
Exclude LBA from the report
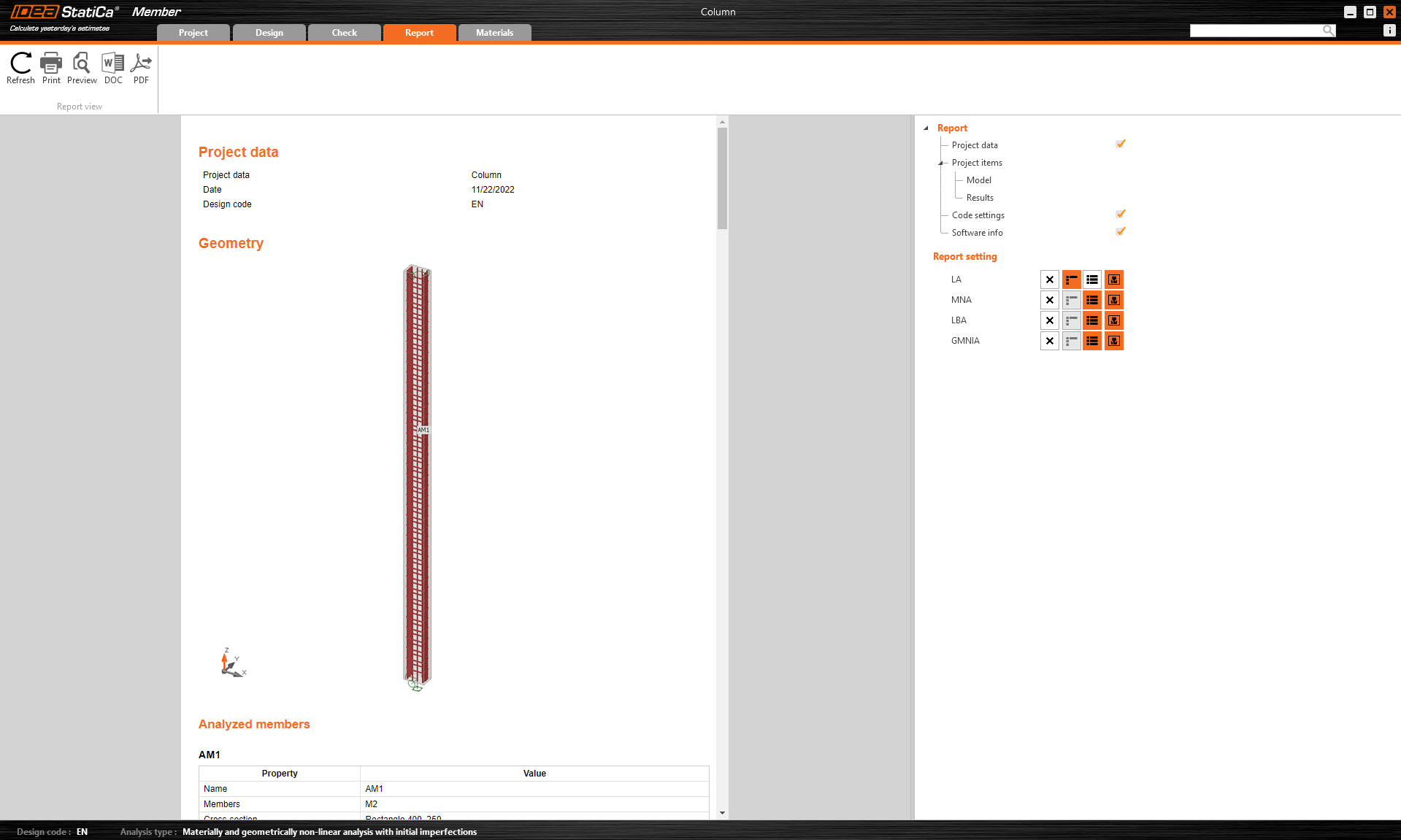(1050, 320)
